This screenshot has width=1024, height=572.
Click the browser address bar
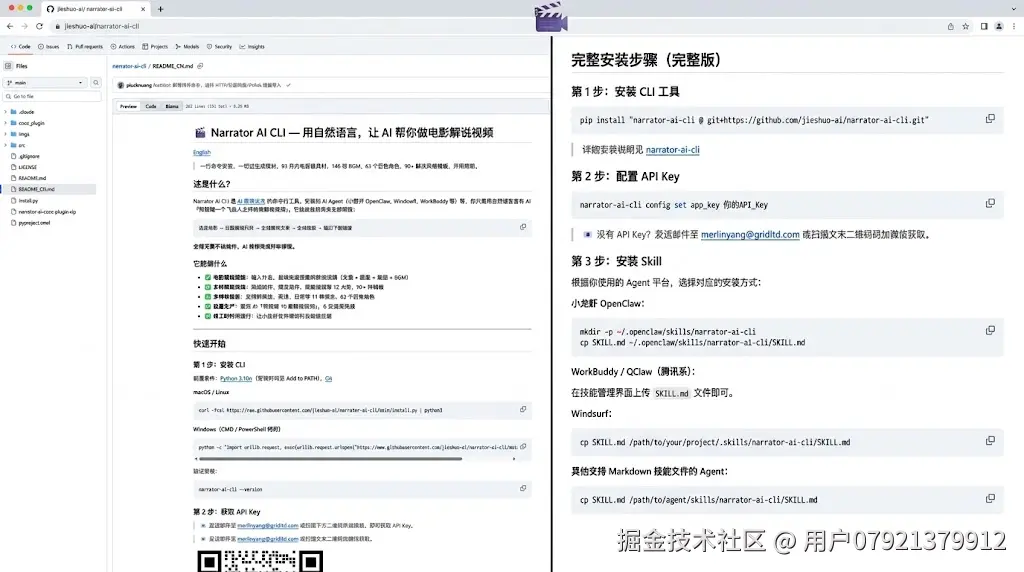pyautogui.click(x=496, y=26)
